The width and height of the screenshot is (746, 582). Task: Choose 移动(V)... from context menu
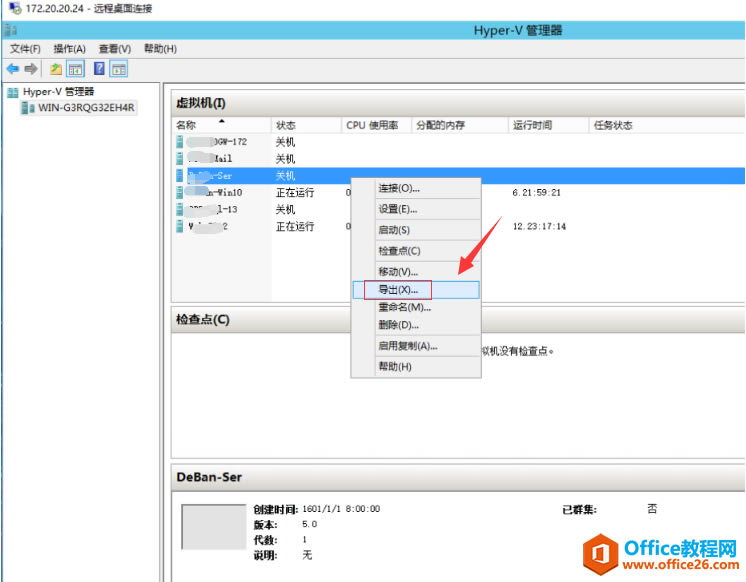[416, 272]
